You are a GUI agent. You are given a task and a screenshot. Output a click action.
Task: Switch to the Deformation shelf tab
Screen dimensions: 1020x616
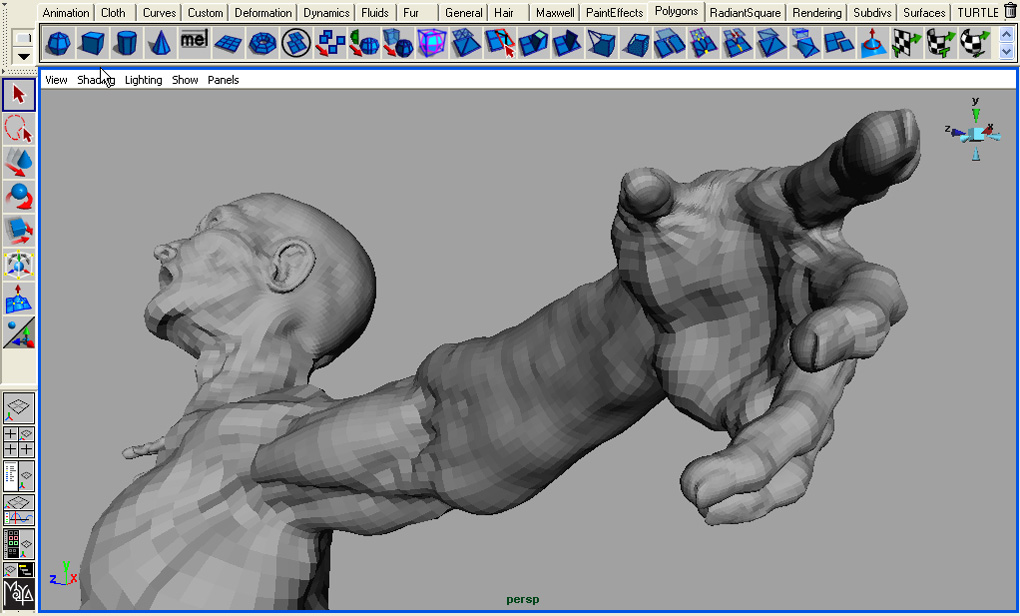pyautogui.click(x=263, y=12)
